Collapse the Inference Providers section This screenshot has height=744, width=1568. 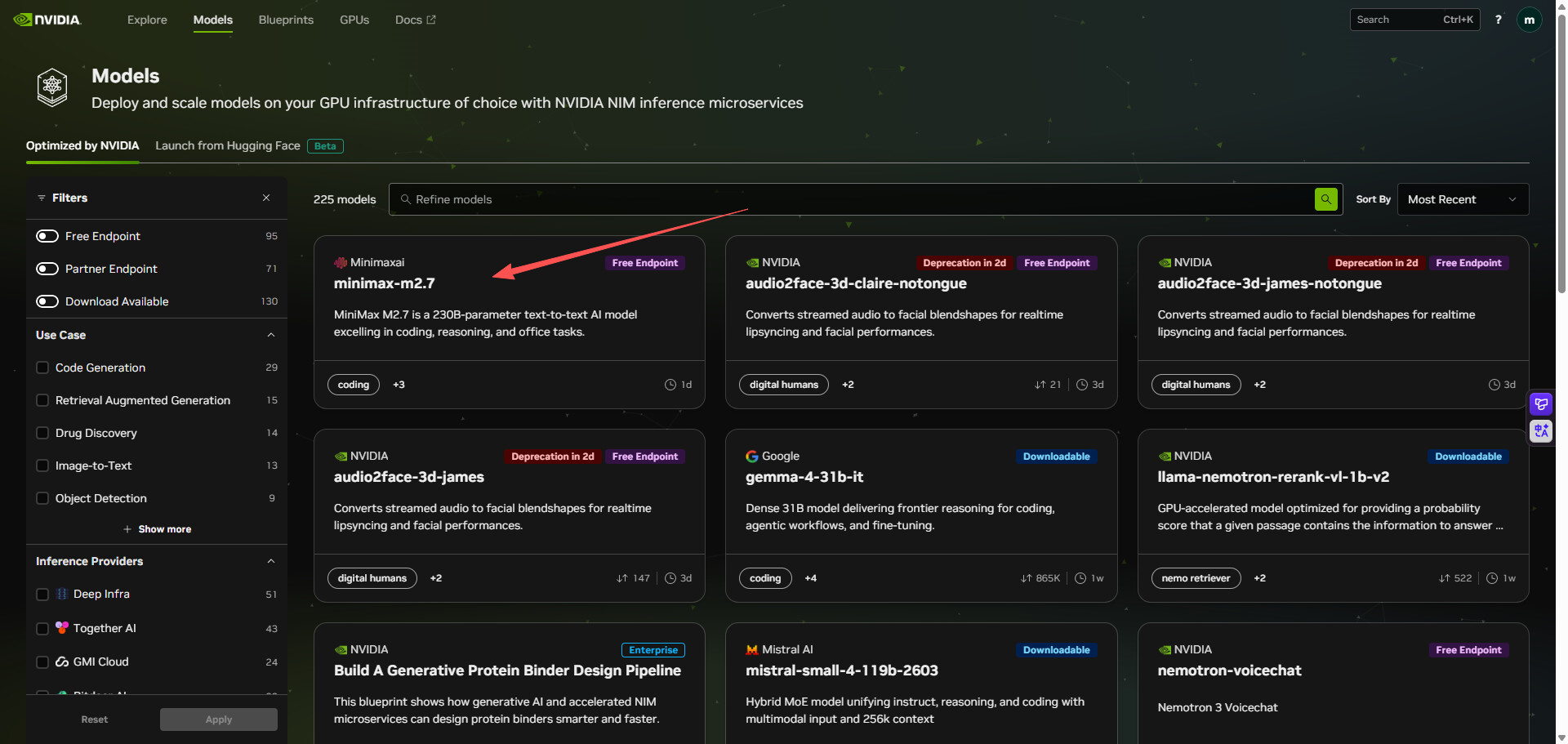pos(271,561)
